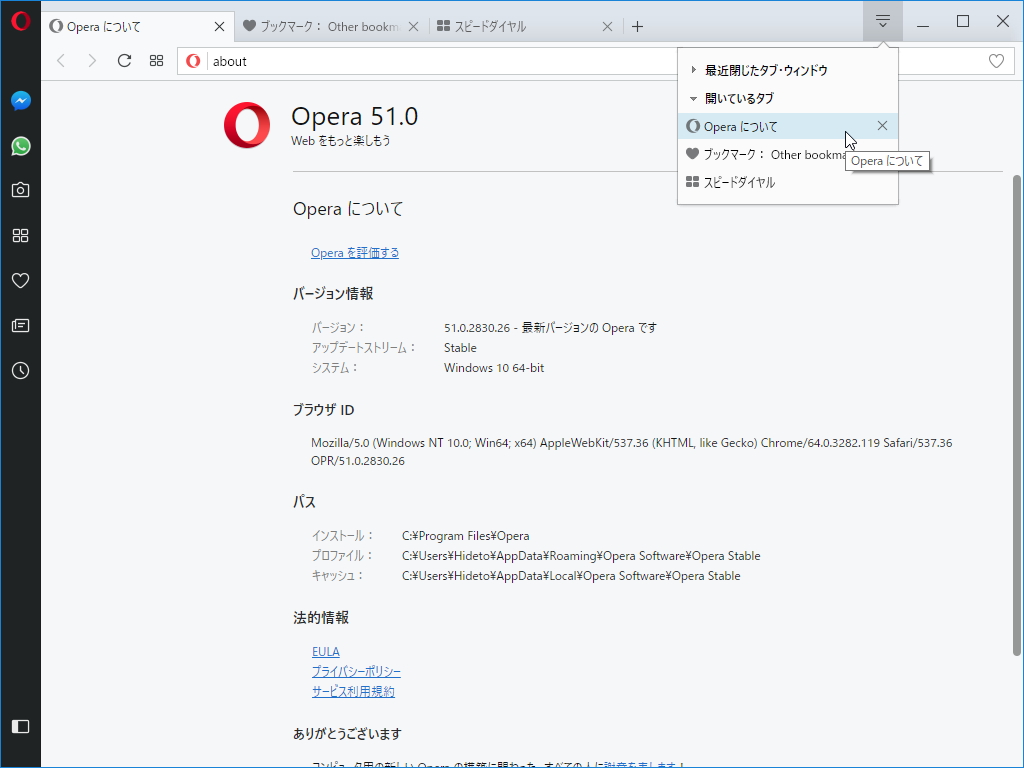Close the Opera について tab
1024x768 pixels.
[219, 26]
